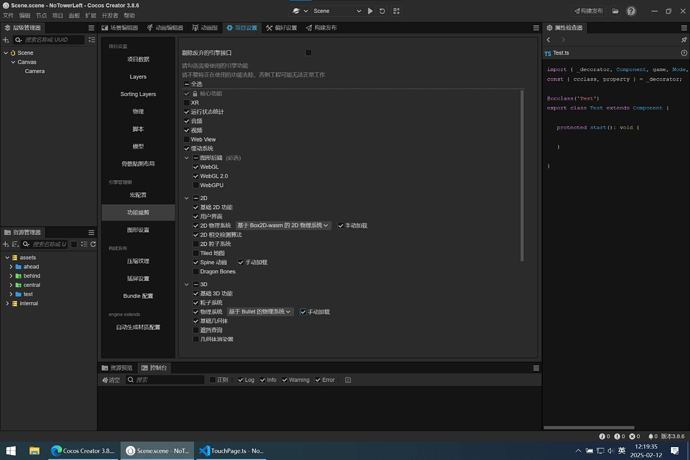Image resolution: width=690 pixels, height=460 pixels.
Task: Click the grid icon right of the refresh button
Action: click(396, 11)
